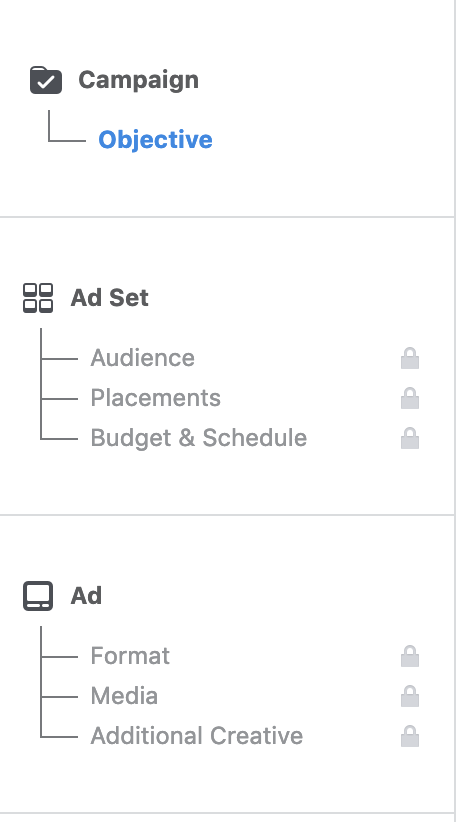The image size is (456, 822).
Task: Click the Ad Set grid icon
Action: [38, 298]
